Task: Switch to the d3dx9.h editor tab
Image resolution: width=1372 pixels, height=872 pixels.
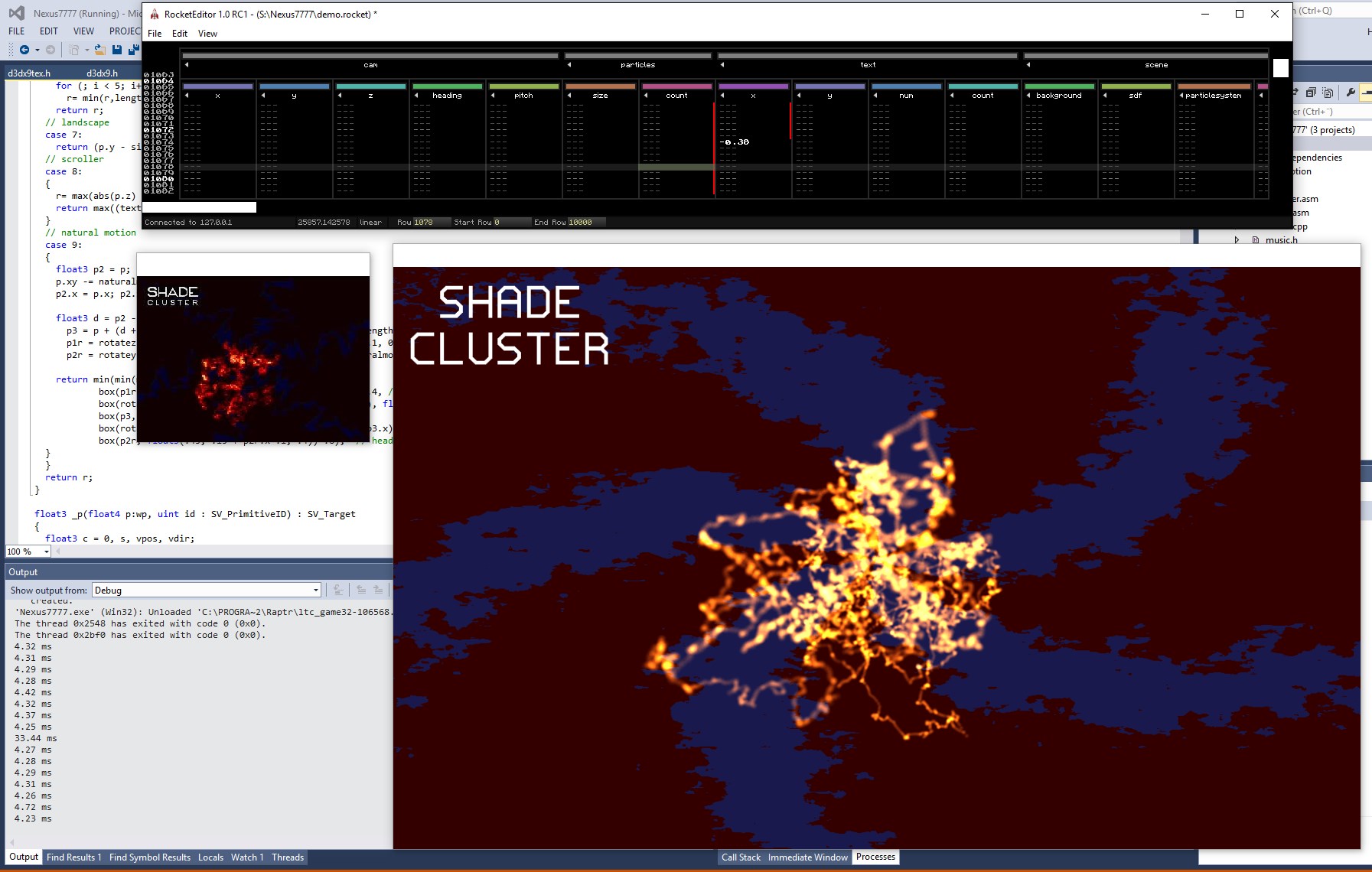Action: tap(103, 73)
